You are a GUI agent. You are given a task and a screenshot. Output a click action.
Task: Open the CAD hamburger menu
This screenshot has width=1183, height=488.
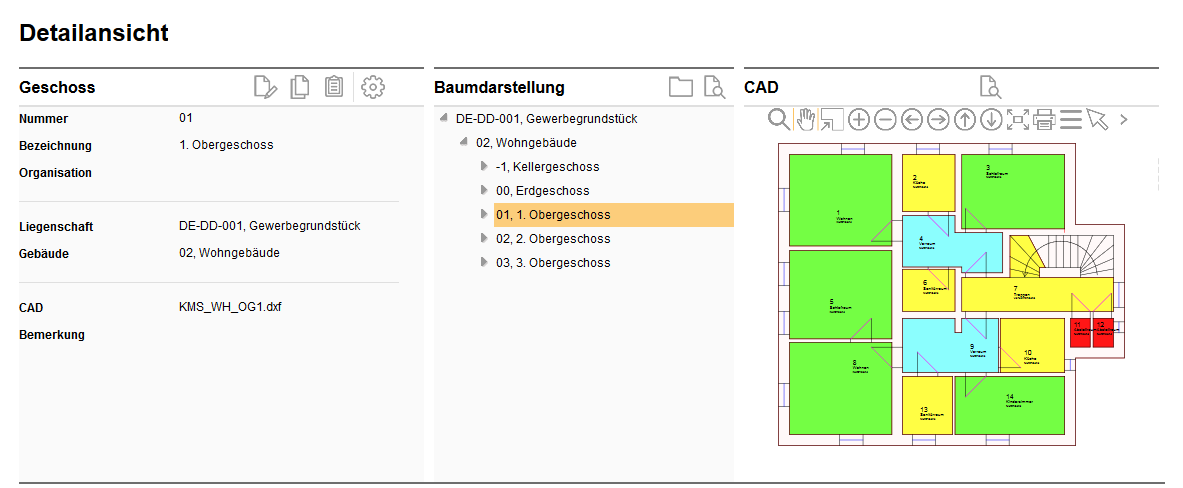coord(1071,120)
